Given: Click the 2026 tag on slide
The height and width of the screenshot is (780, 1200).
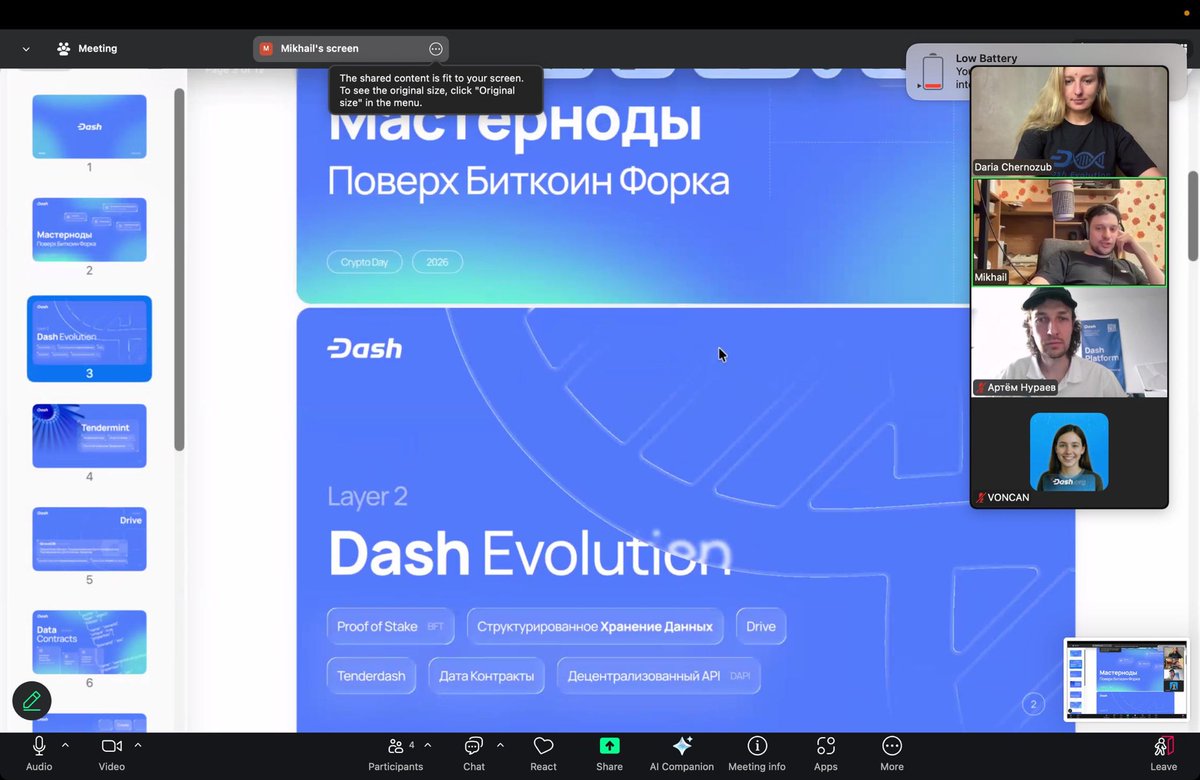Looking at the screenshot, I should [x=437, y=262].
